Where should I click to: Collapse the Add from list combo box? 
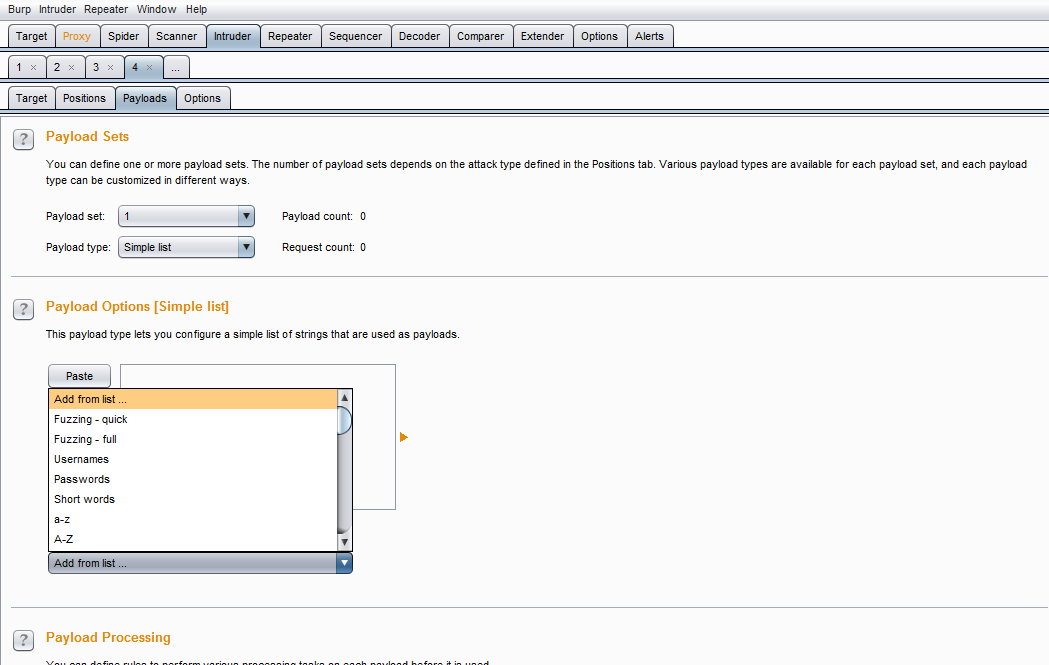point(344,563)
